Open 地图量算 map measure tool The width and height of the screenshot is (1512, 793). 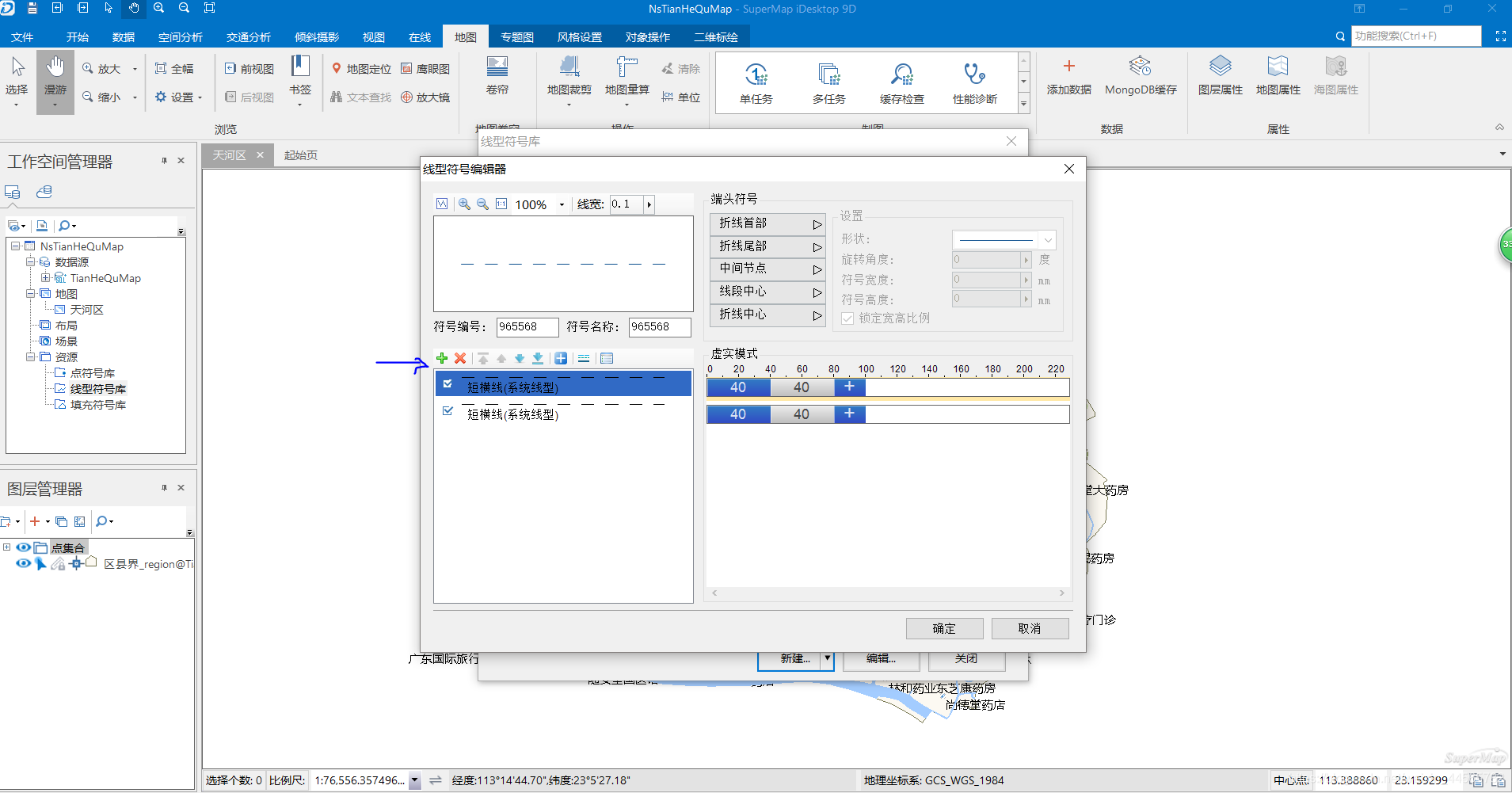[x=627, y=79]
